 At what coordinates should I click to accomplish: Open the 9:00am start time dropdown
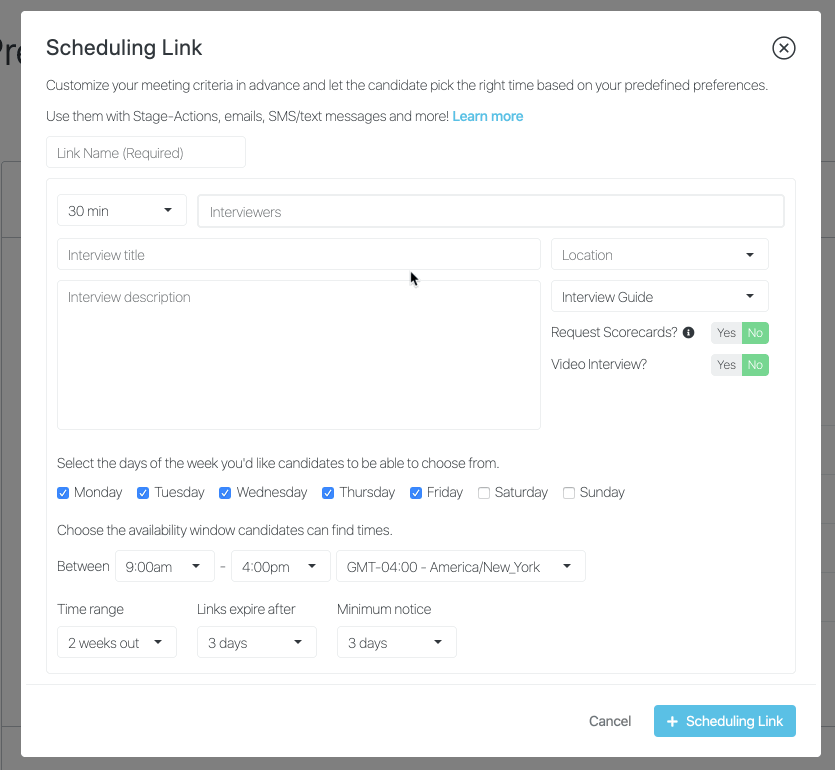165,566
